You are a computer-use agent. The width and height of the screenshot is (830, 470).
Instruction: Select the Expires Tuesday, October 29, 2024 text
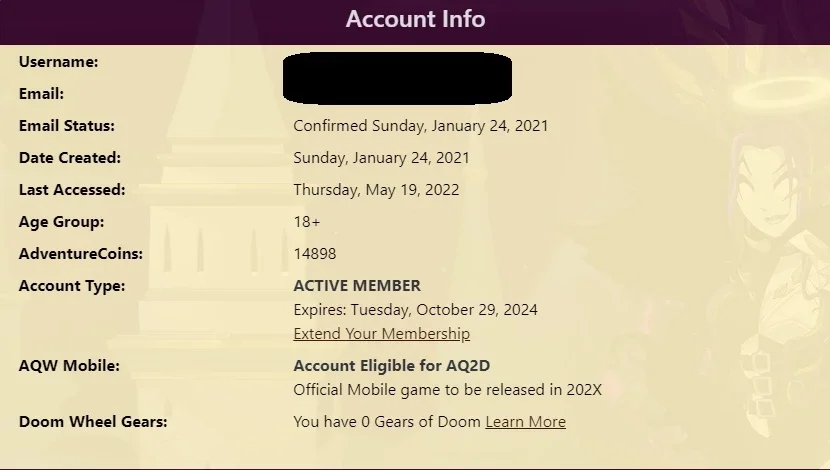point(416,310)
